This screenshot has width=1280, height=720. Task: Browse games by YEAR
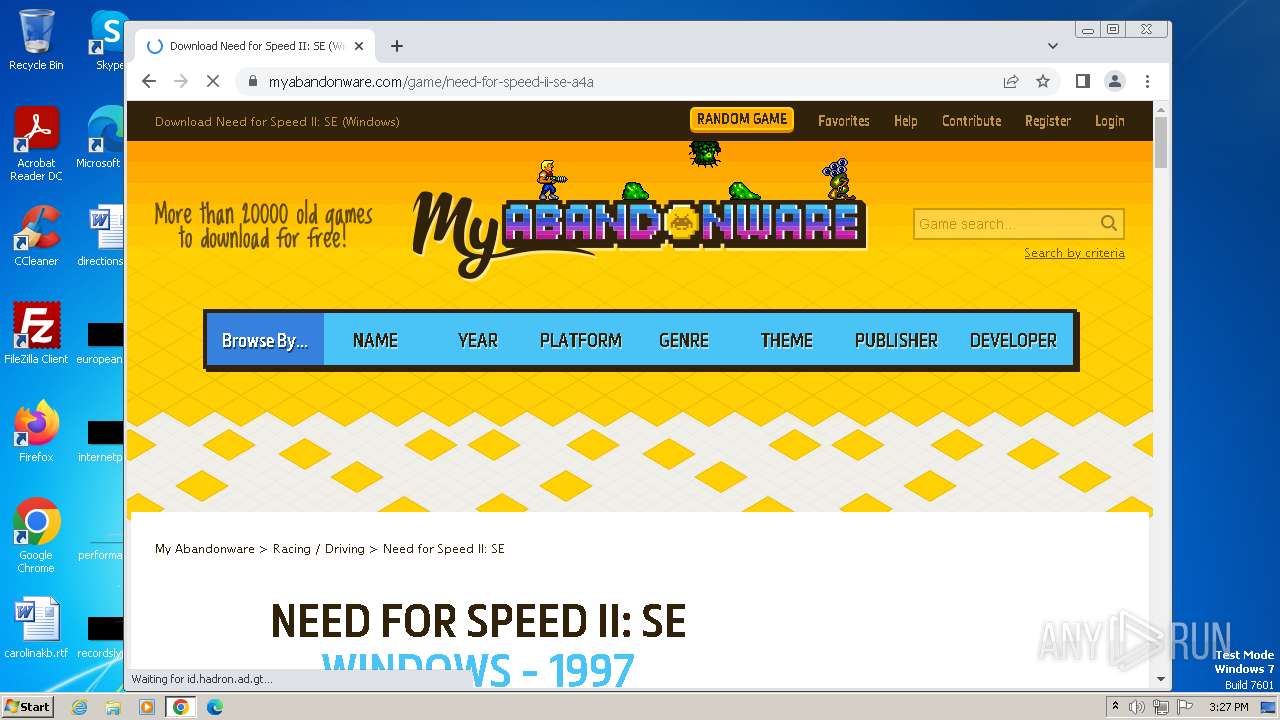coord(478,341)
